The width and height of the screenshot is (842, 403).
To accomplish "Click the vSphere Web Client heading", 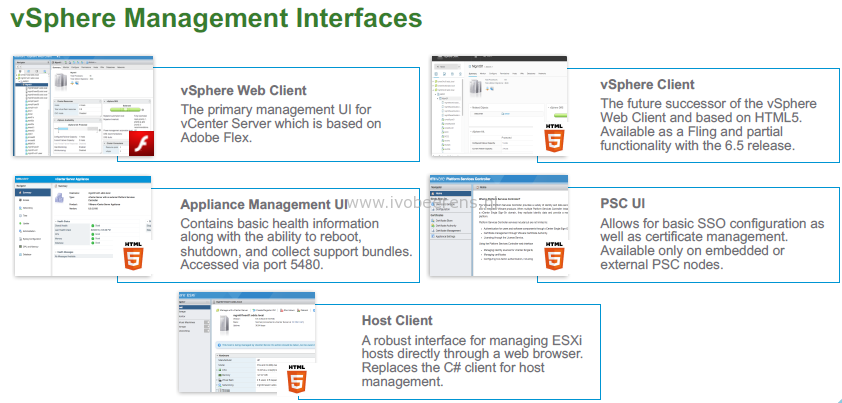I will click(244, 90).
